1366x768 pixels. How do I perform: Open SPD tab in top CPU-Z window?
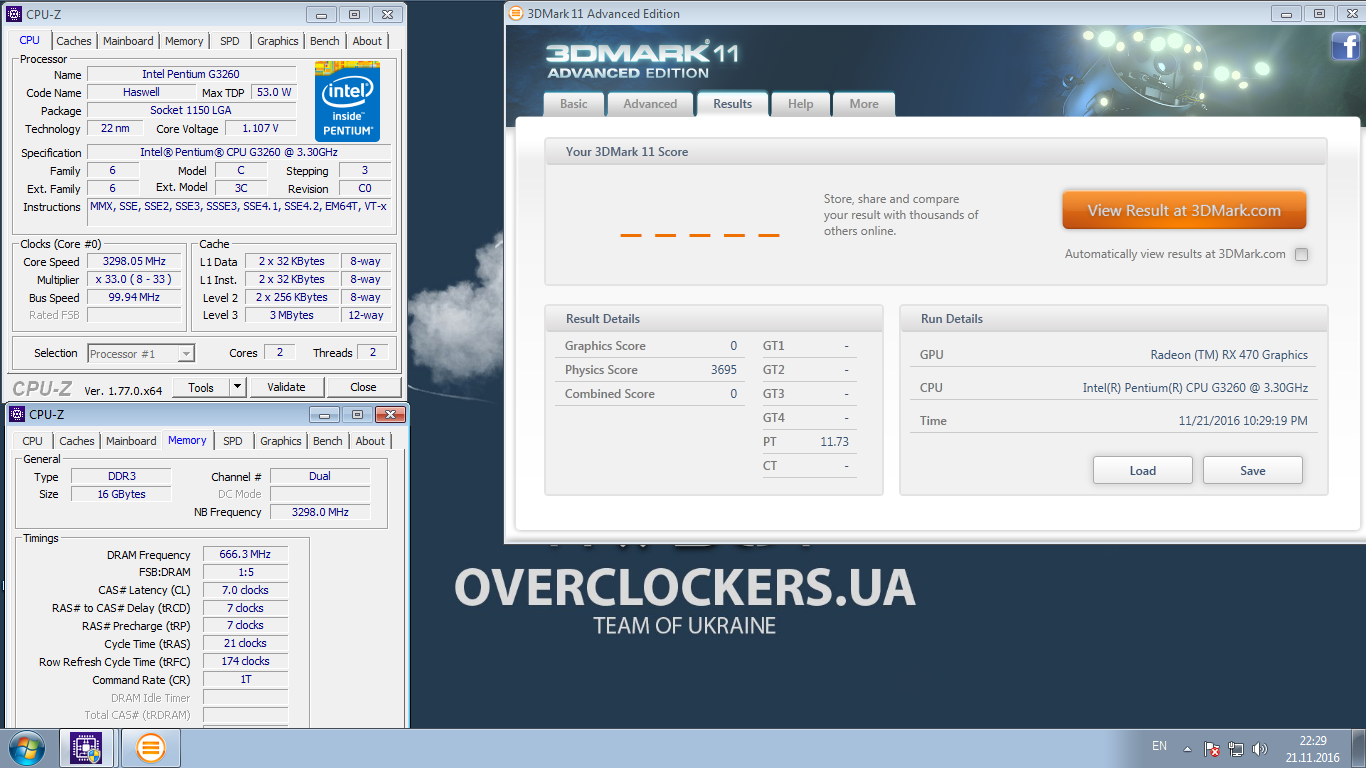pyautogui.click(x=230, y=41)
